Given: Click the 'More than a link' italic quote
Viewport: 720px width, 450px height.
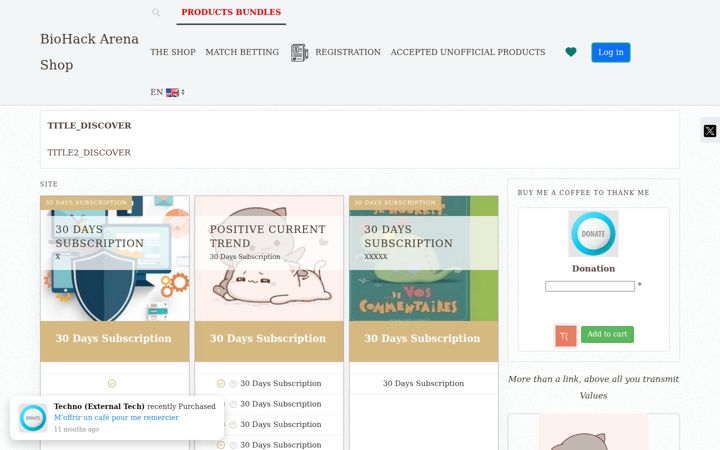Looking at the screenshot, I should click(593, 387).
